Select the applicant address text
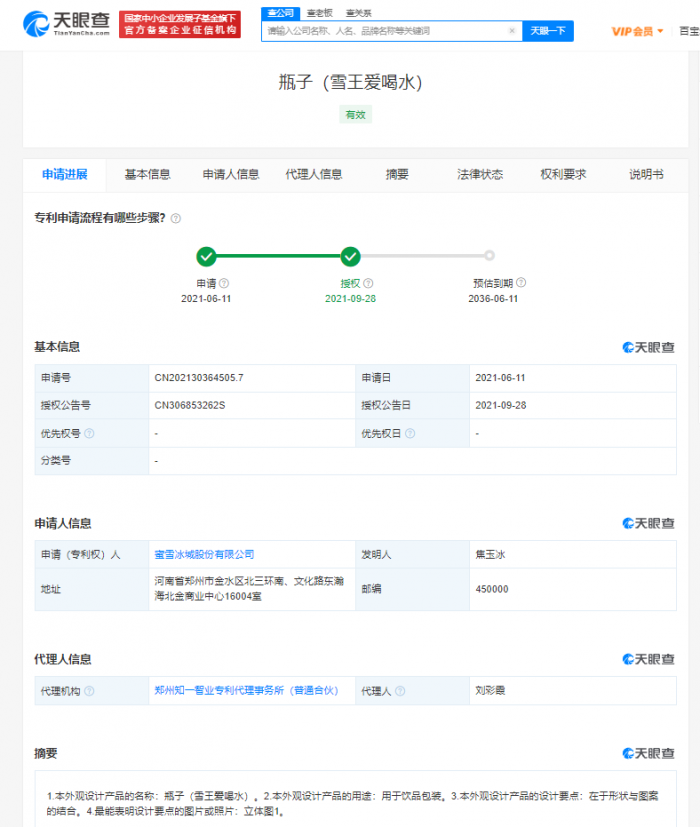Screen dimensions: 700x827 point(249,589)
